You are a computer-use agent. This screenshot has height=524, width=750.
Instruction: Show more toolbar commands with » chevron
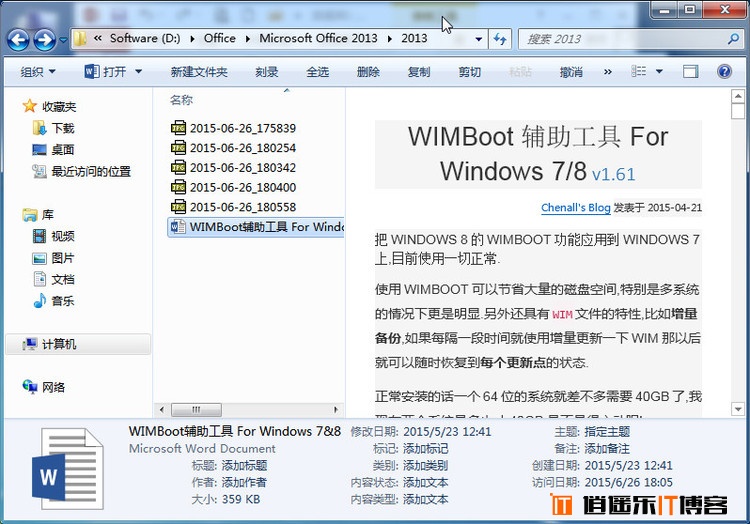pyautogui.click(x=607, y=72)
